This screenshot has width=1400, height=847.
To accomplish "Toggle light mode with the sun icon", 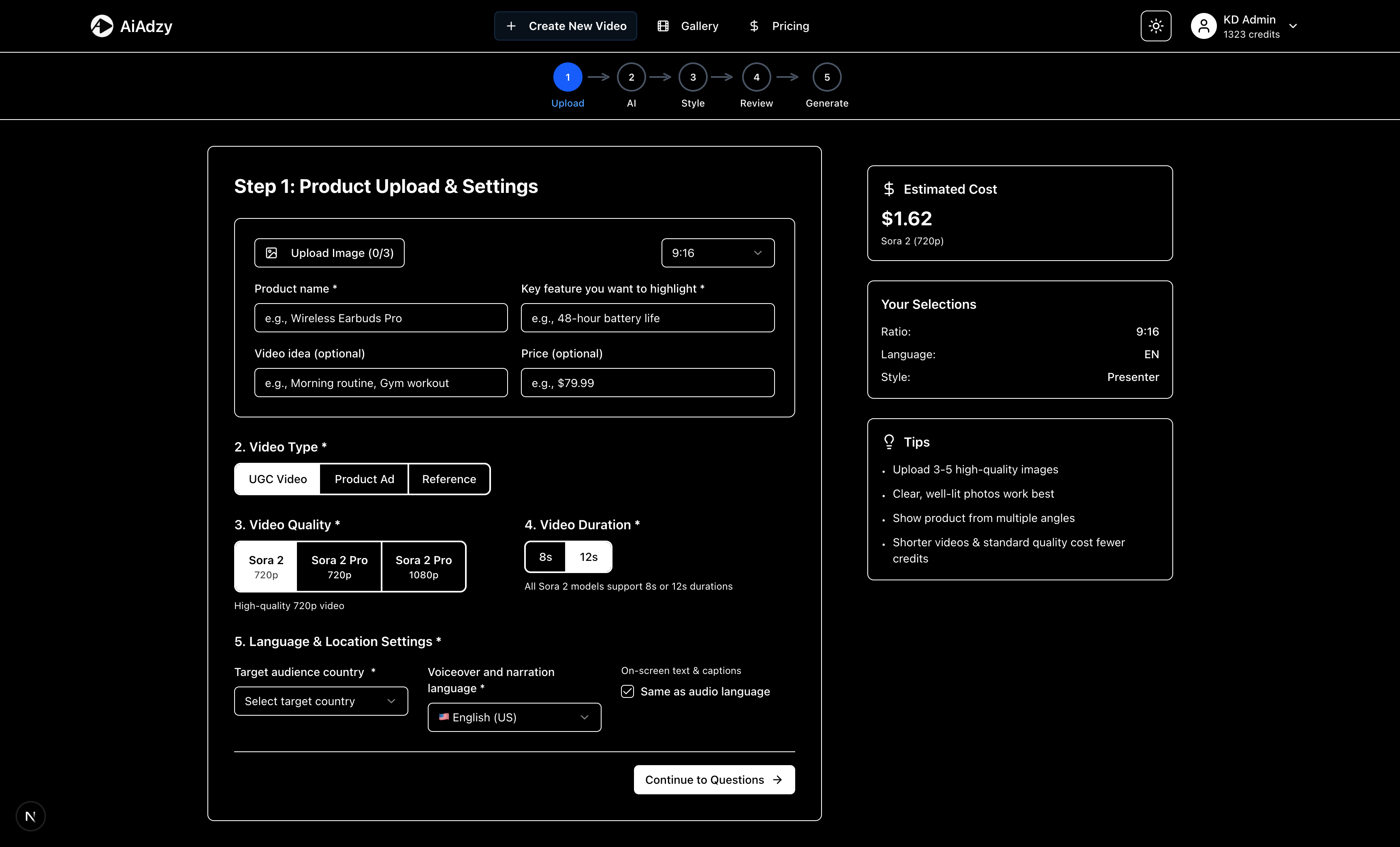I will pos(1156,26).
